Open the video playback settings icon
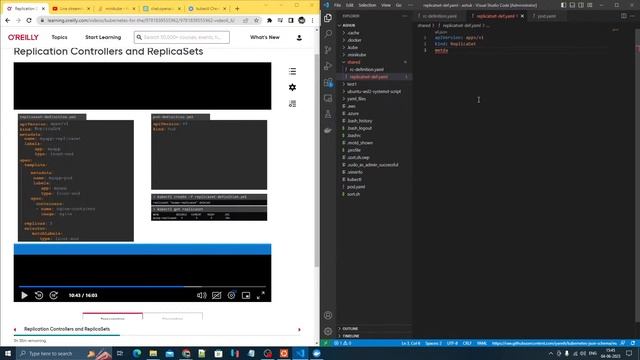 tap(231, 295)
